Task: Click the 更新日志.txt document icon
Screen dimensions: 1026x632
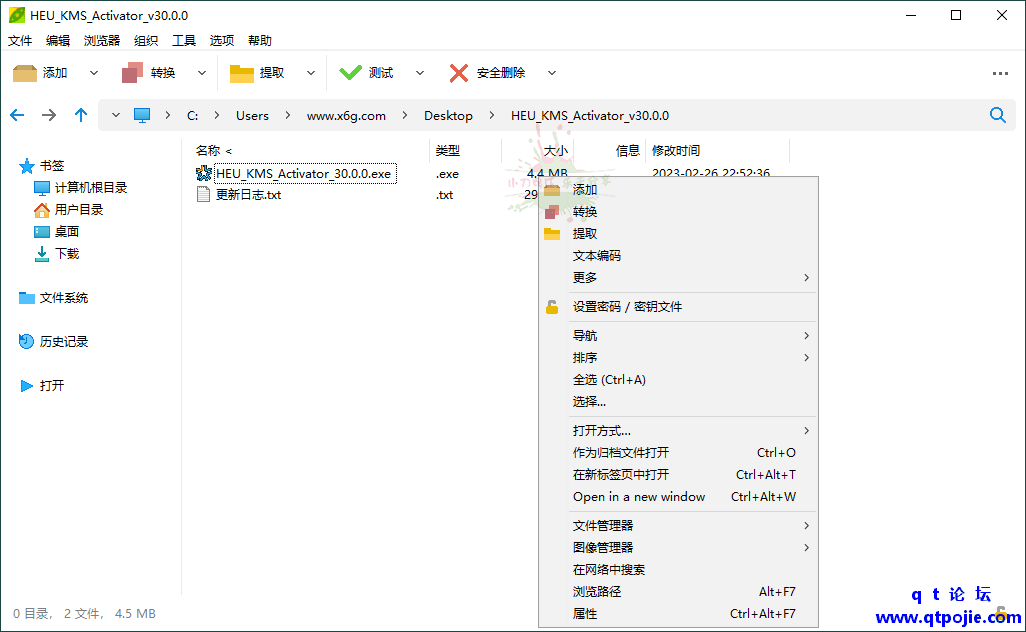Action: [203, 194]
